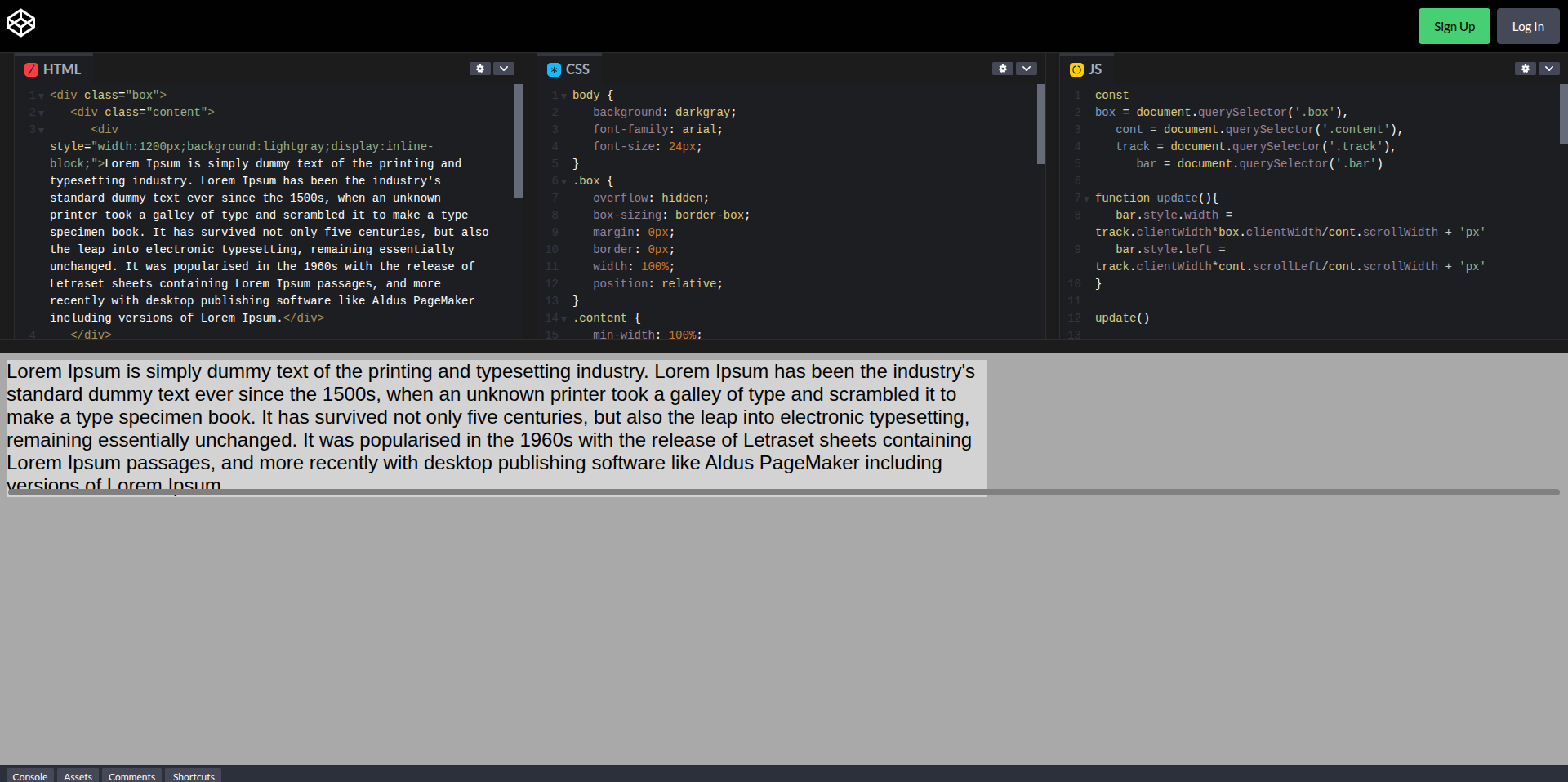
Task: Show the Comments panel
Action: pyautogui.click(x=131, y=776)
